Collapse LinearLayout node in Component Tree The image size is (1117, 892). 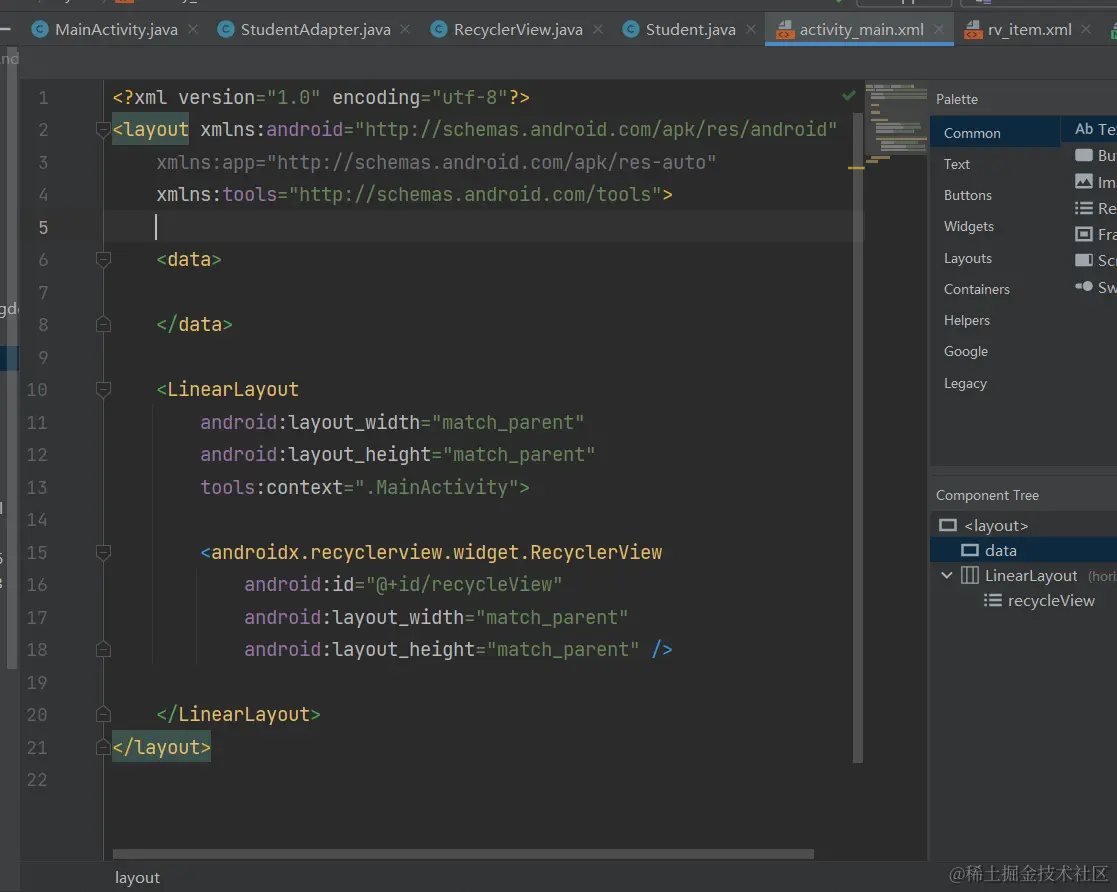946,576
